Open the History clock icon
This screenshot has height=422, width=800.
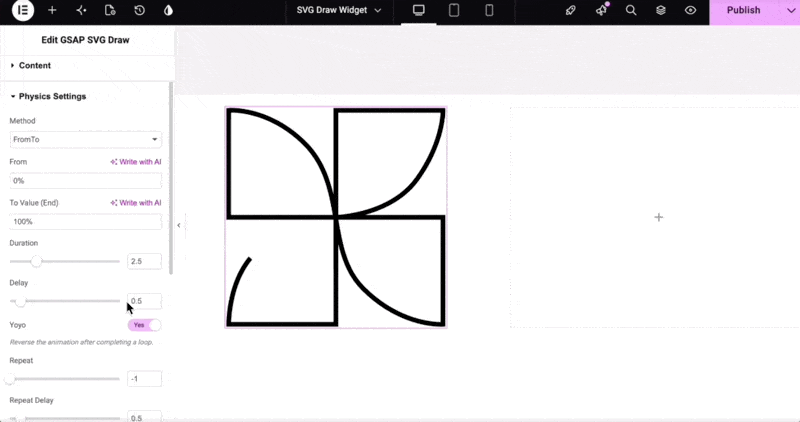(x=139, y=10)
